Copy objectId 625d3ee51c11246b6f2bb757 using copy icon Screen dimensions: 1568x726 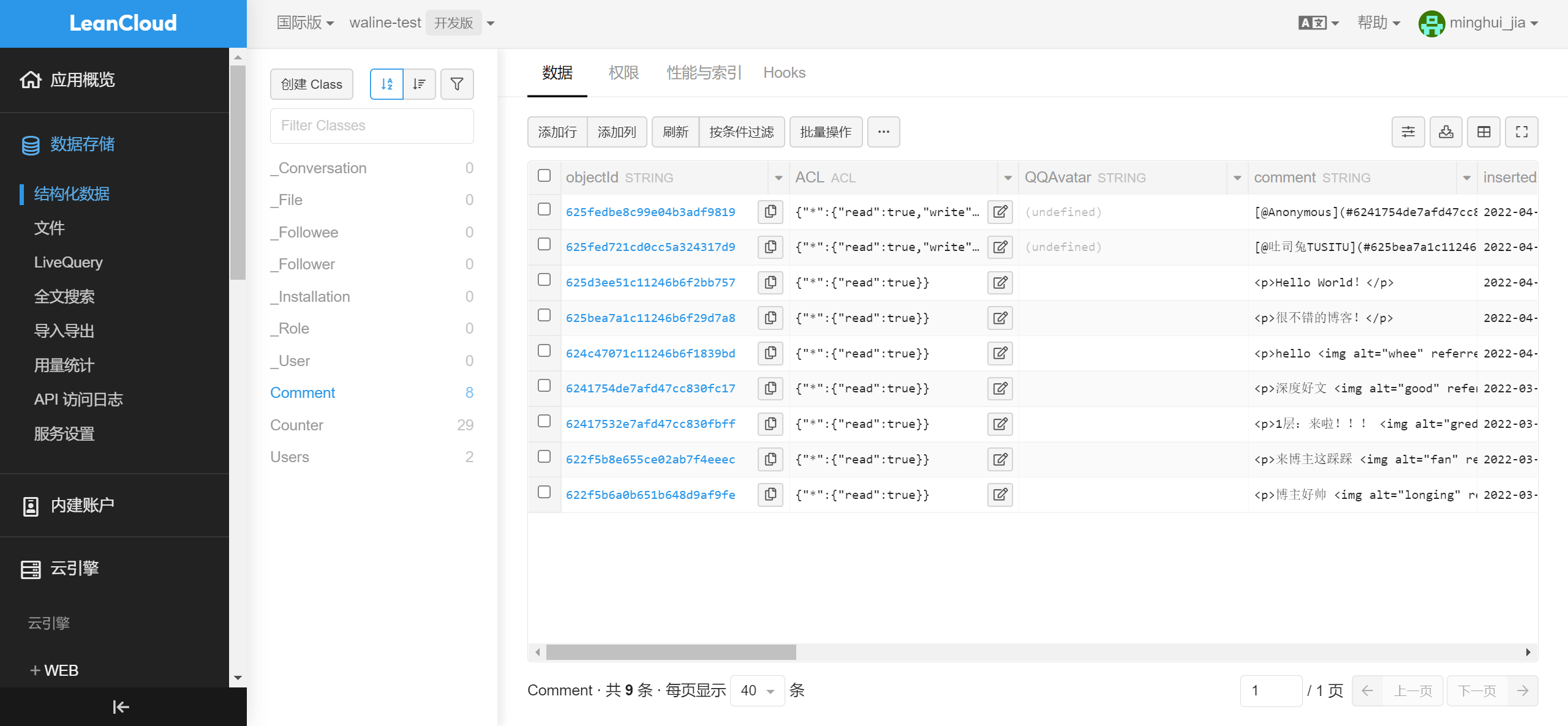pos(770,282)
